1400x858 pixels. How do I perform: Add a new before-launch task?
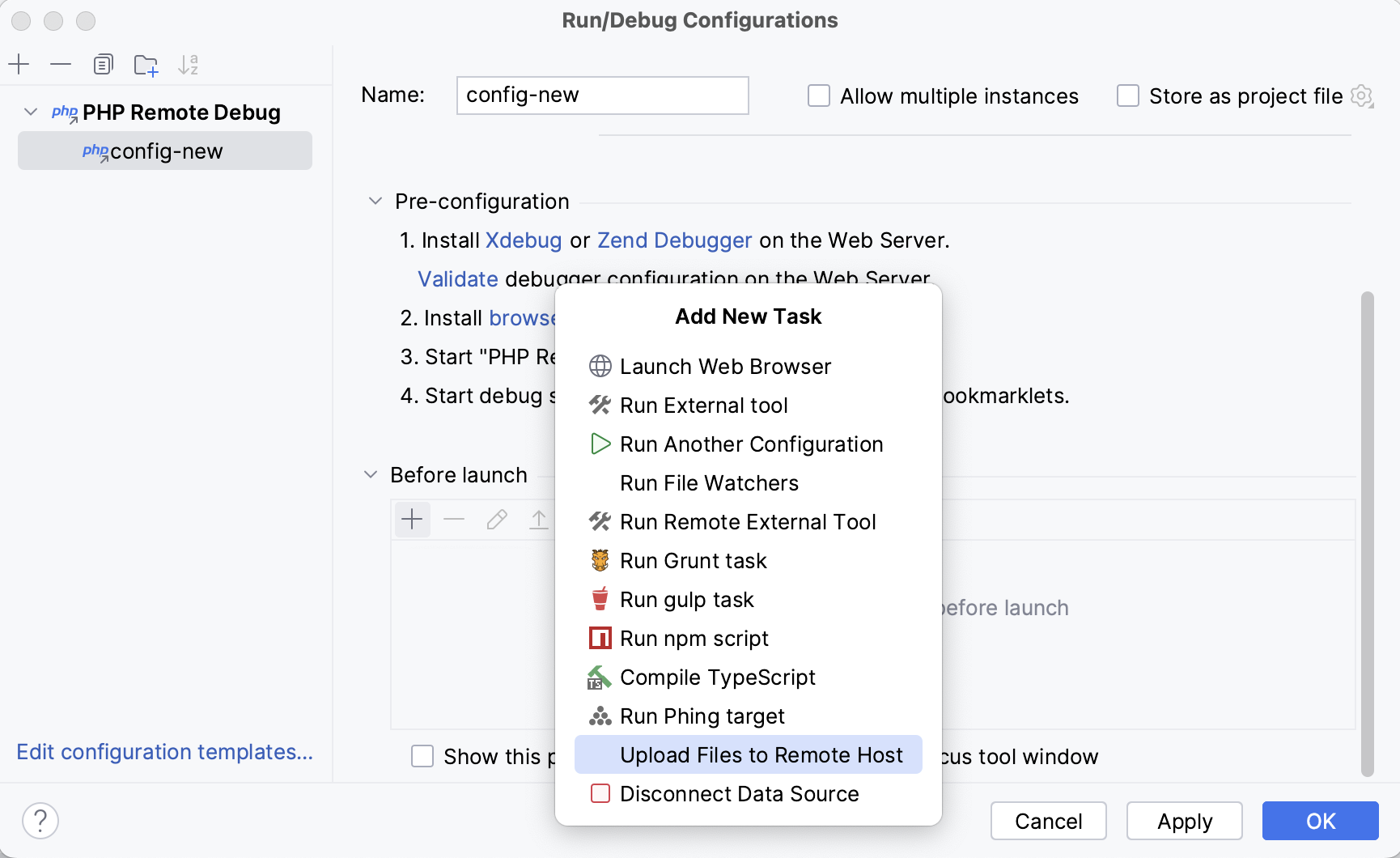(413, 519)
